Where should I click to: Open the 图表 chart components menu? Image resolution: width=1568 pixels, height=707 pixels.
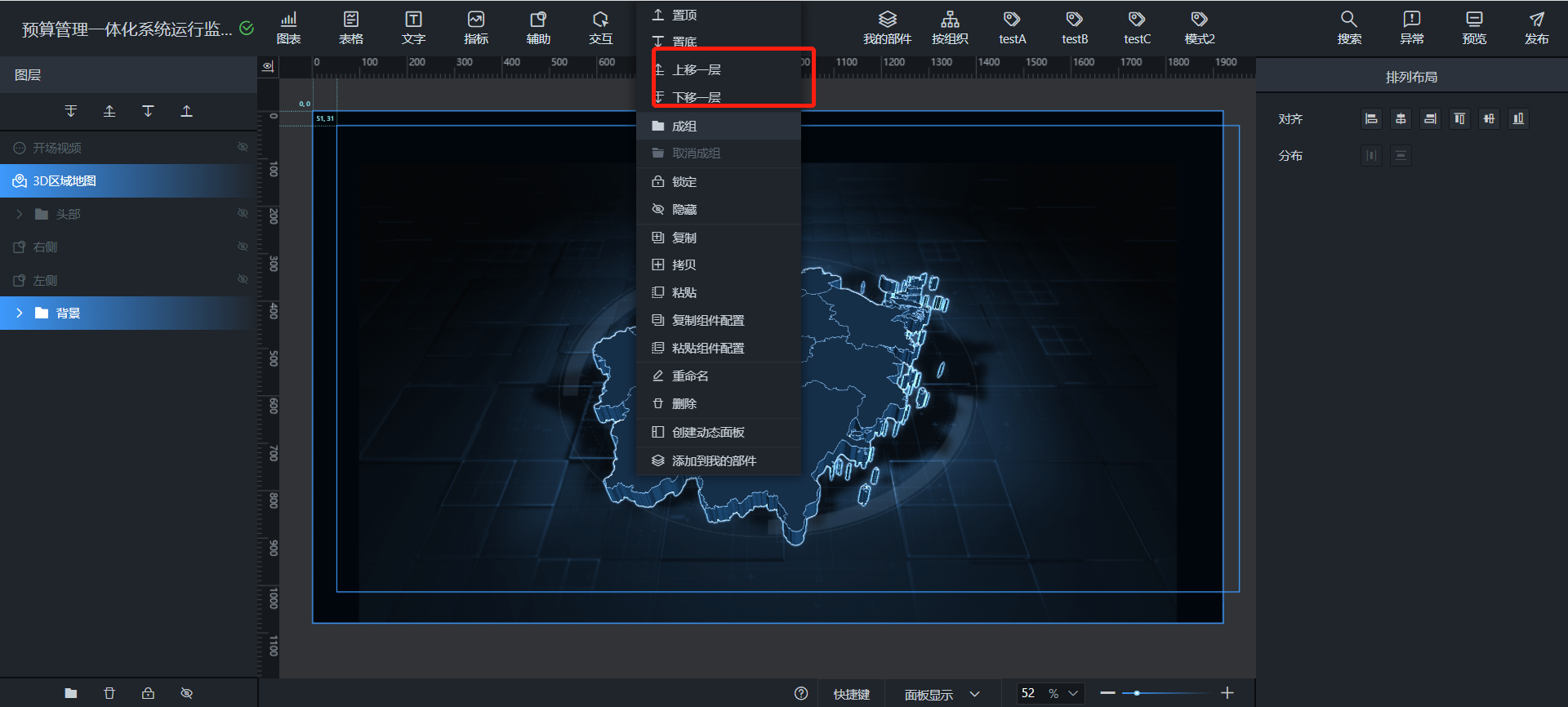click(x=288, y=27)
